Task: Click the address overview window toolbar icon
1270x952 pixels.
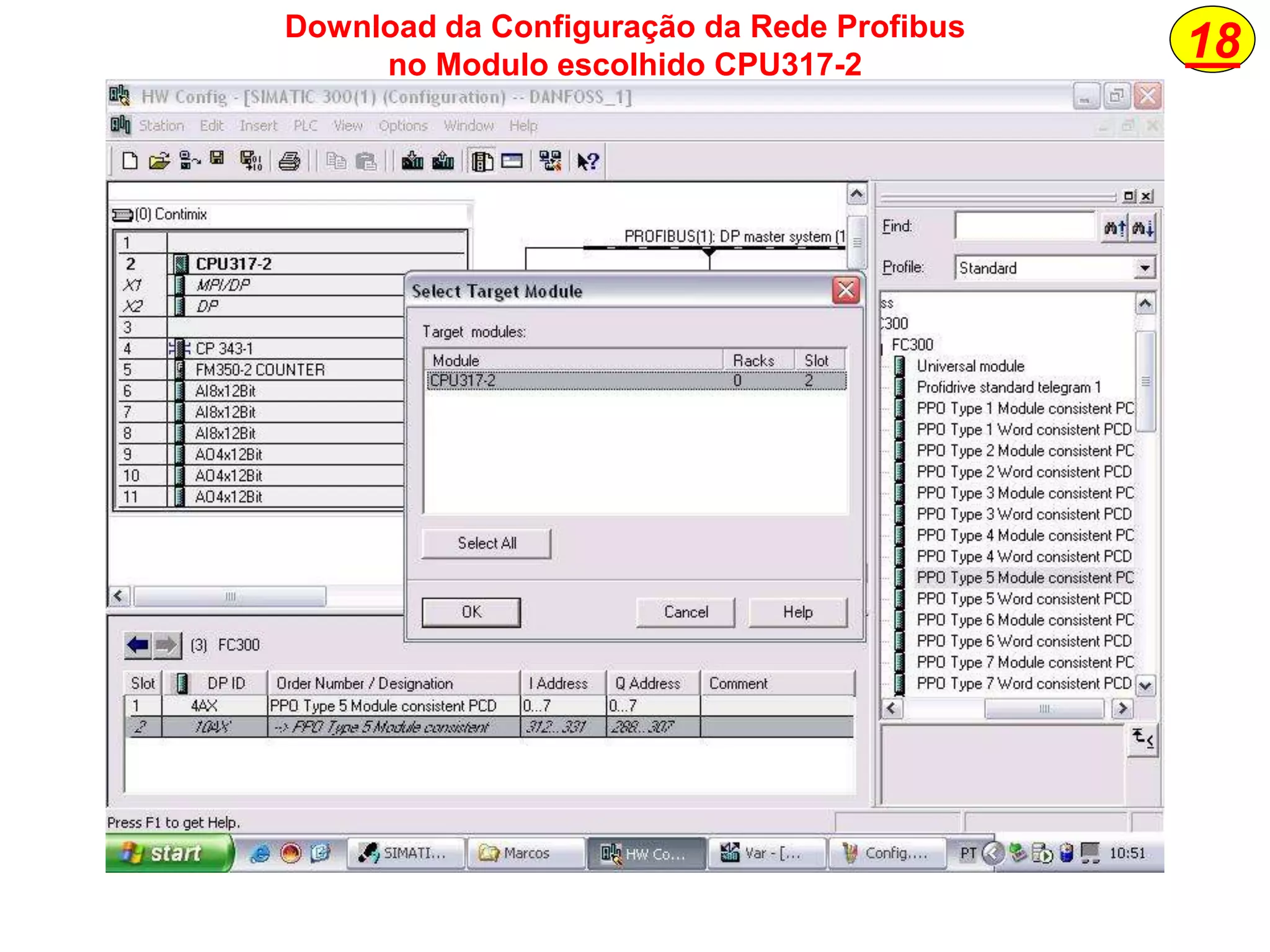Action: (512, 161)
